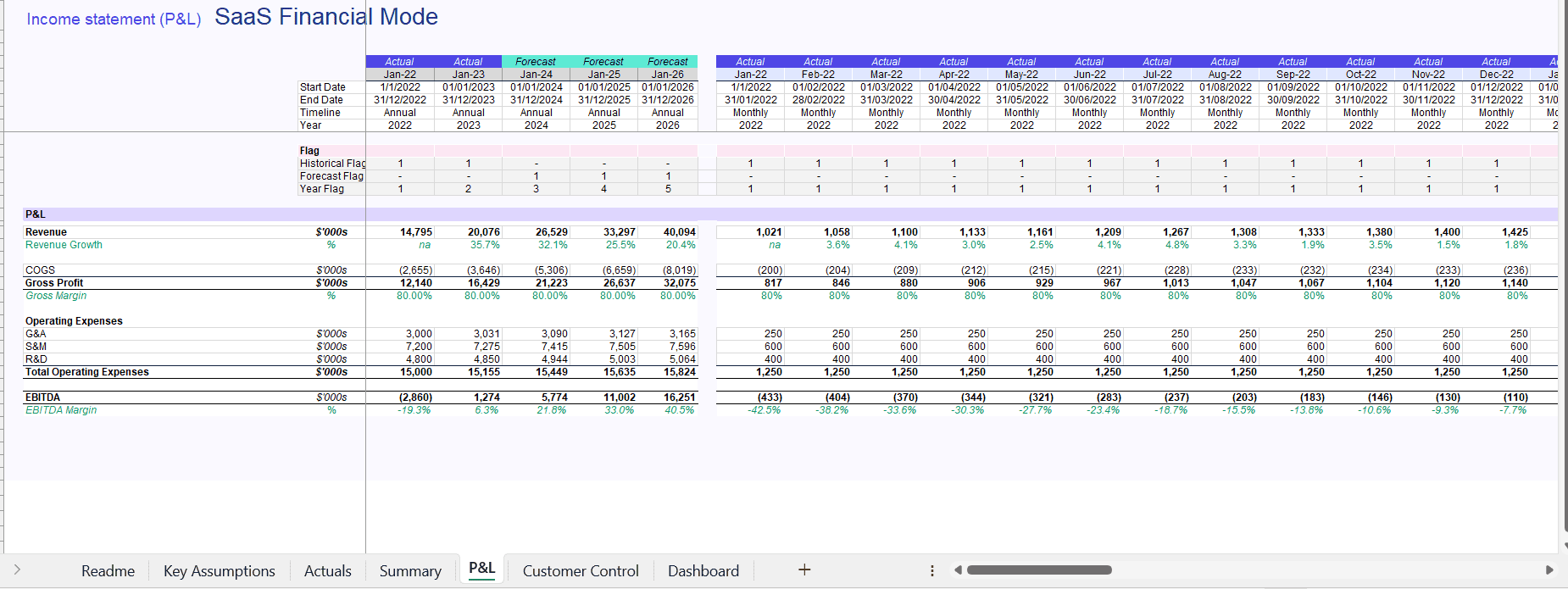Click the 'Gross Profit' row label
This screenshot has height=589, width=1568.
coord(54,283)
